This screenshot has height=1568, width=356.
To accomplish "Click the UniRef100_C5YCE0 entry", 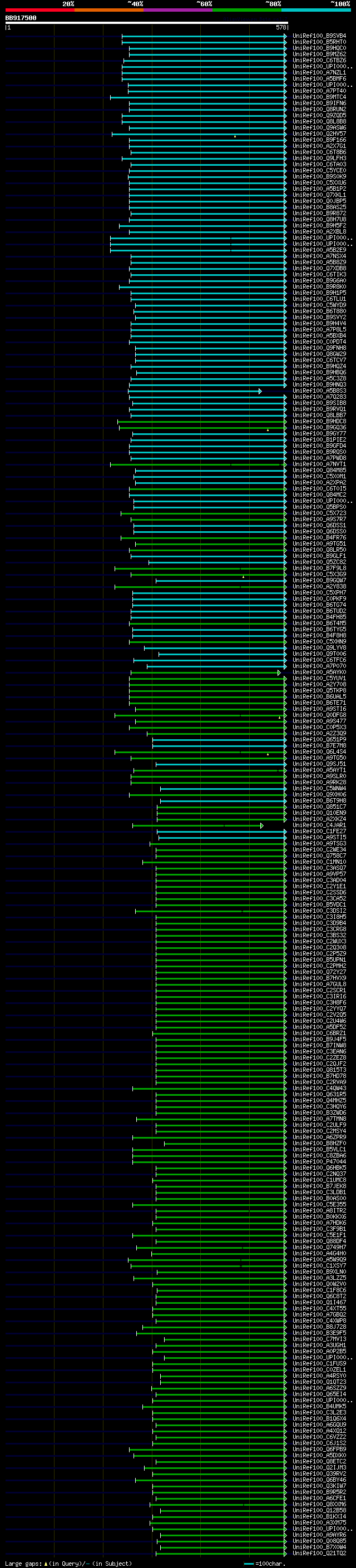I will pyautogui.click(x=319, y=170).
